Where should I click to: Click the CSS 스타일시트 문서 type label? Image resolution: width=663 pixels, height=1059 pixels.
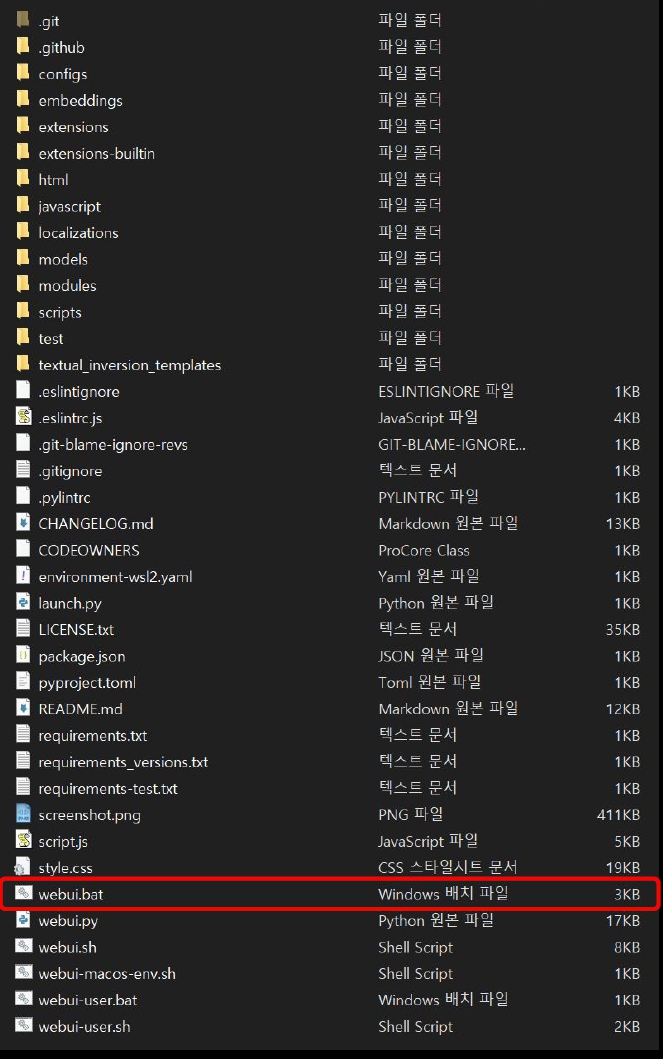[x=448, y=867]
